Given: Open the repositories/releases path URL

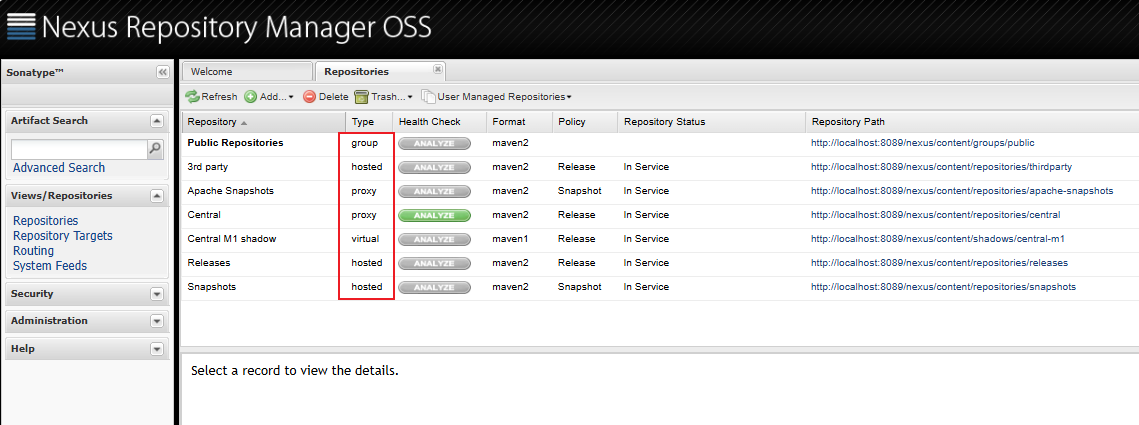Looking at the screenshot, I should (x=940, y=263).
